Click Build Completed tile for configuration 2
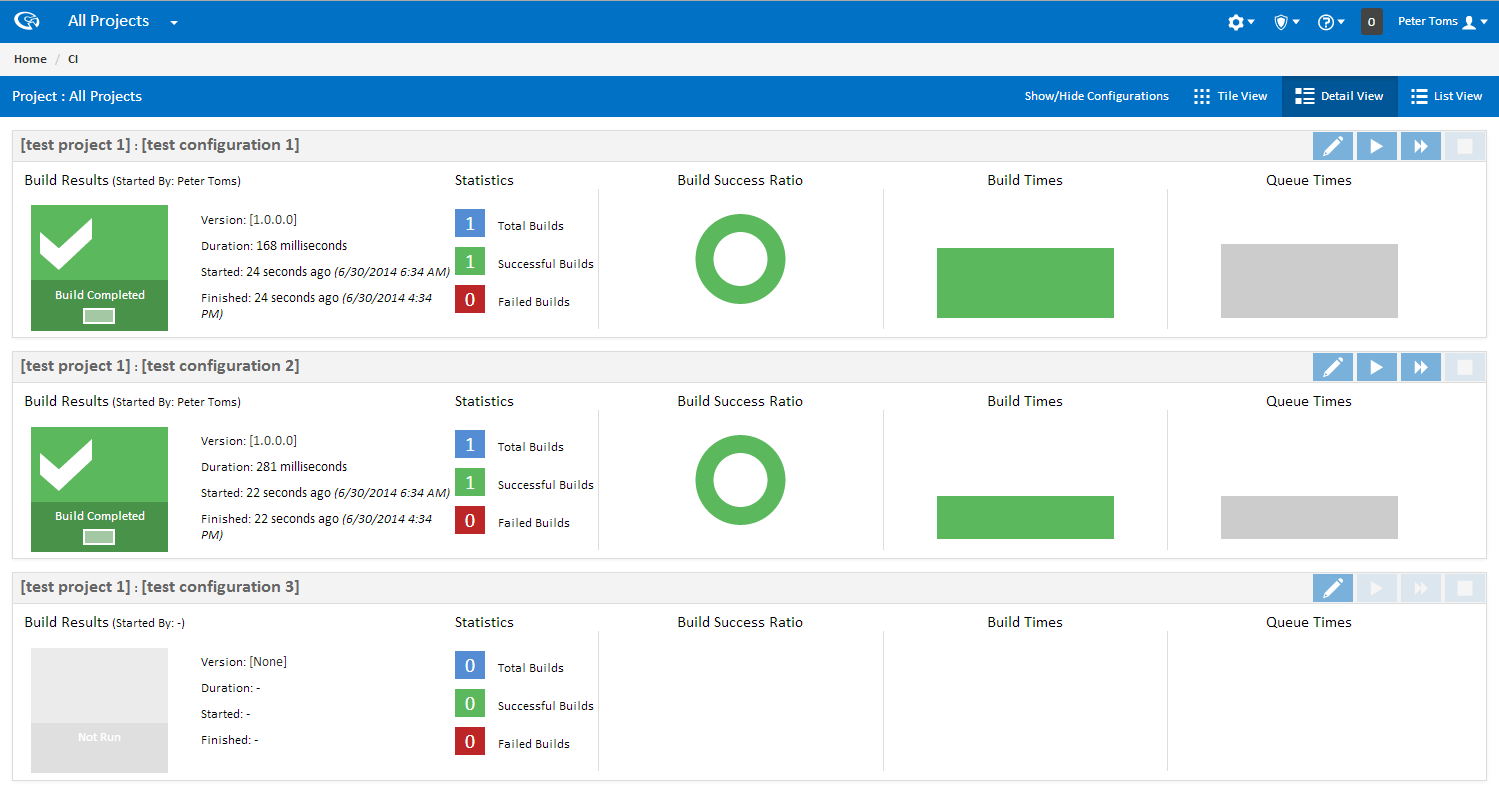 click(x=99, y=489)
